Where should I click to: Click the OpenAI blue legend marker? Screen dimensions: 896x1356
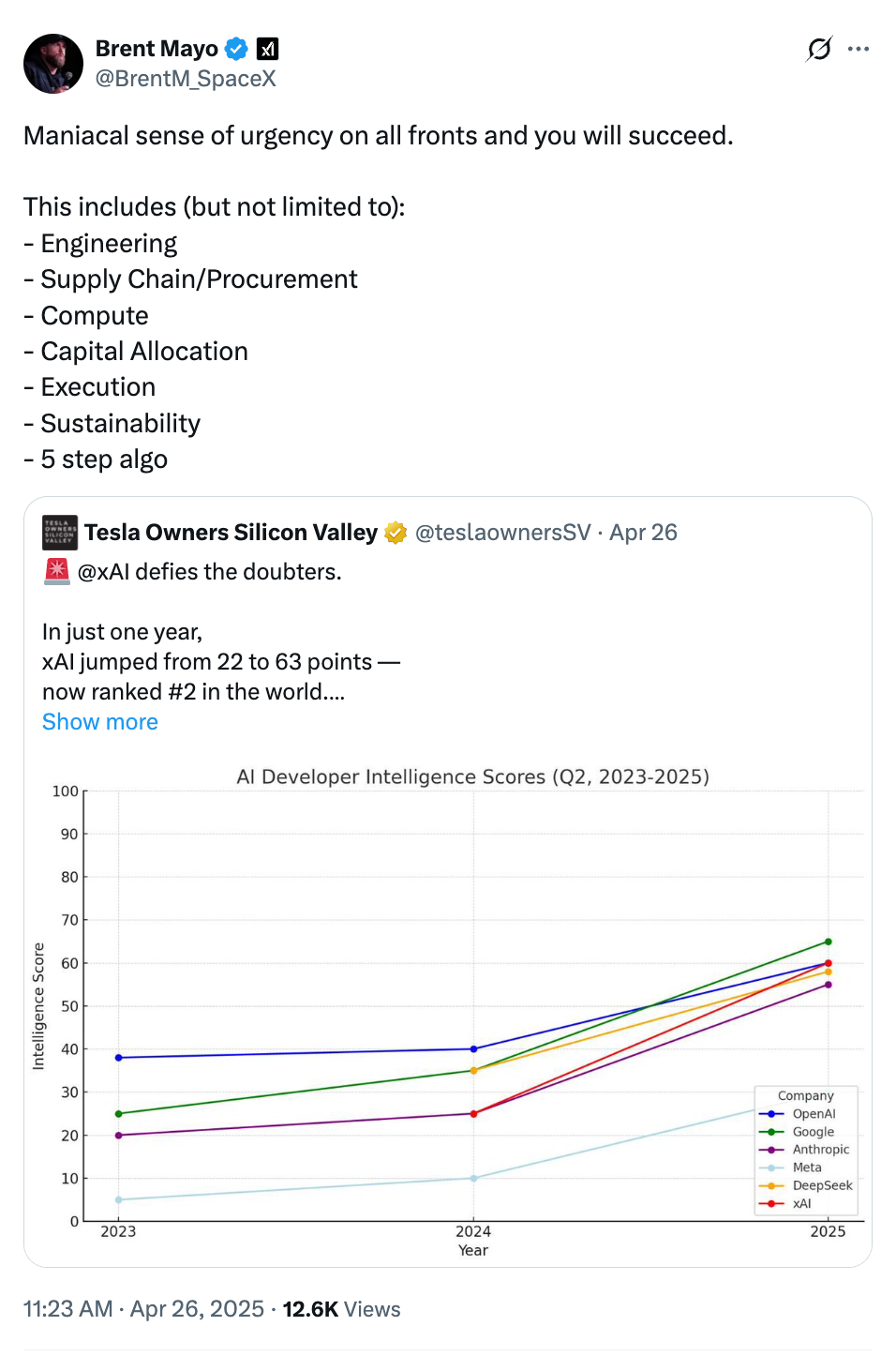click(770, 1114)
